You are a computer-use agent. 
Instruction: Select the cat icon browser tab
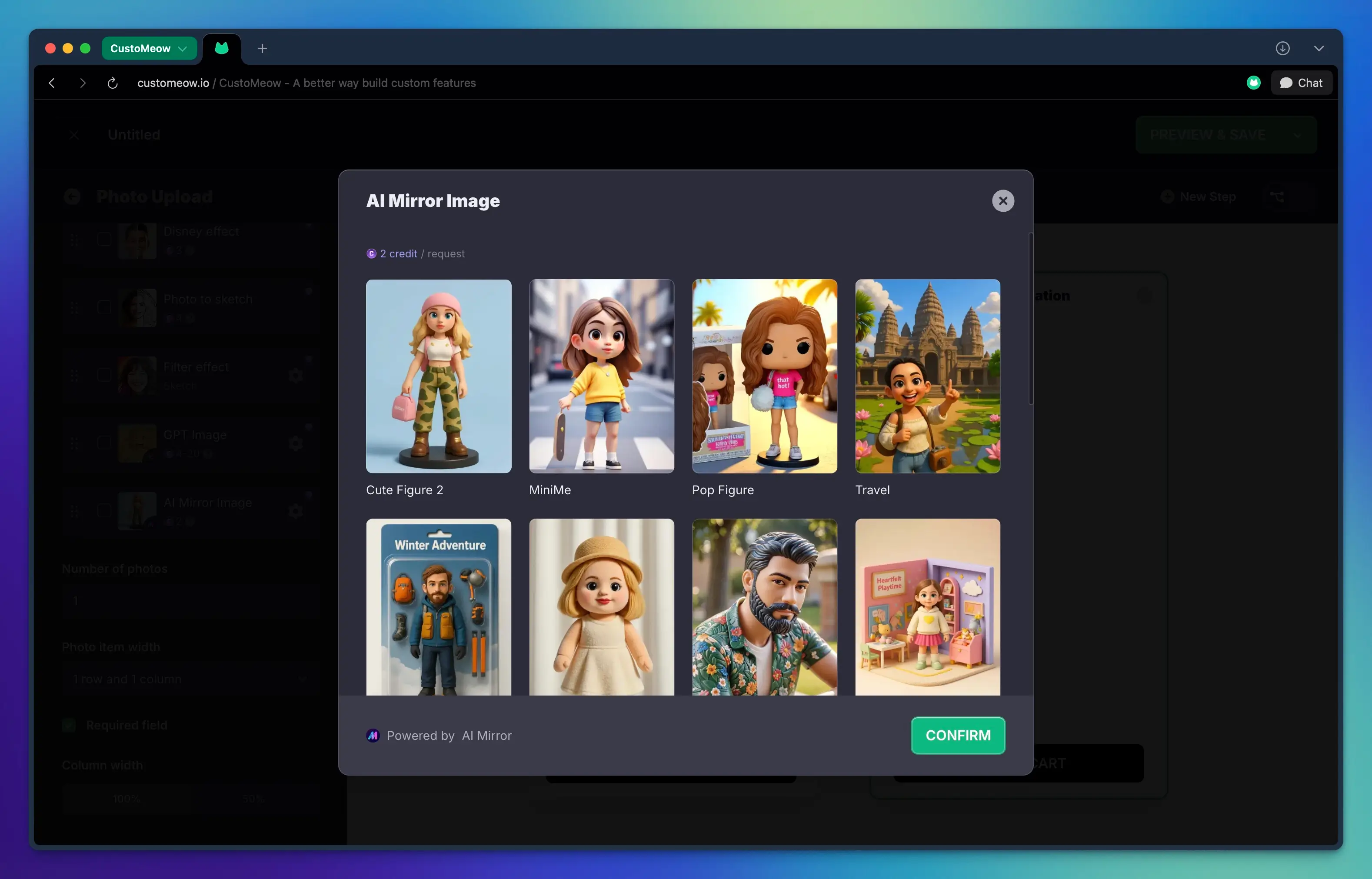221,49
